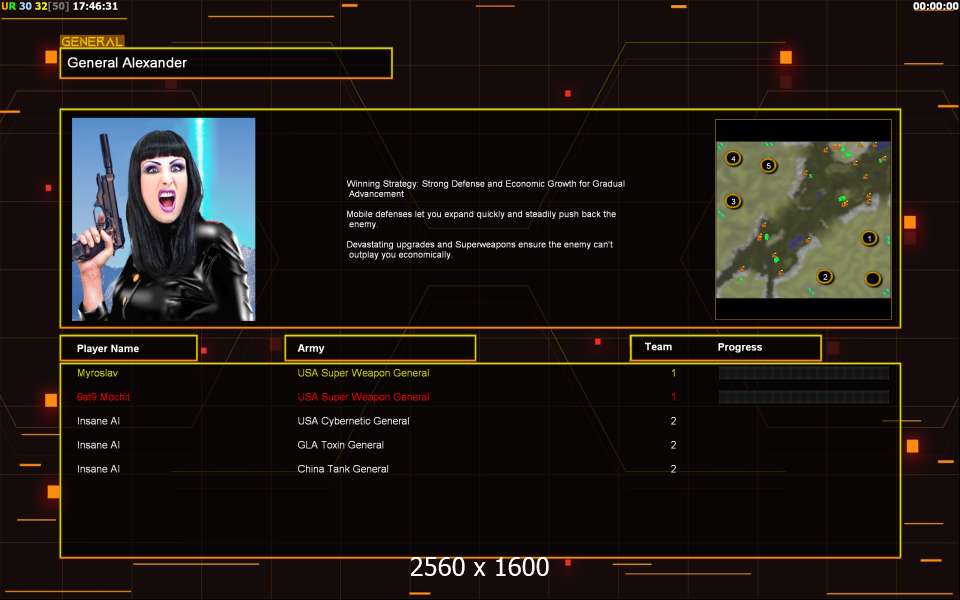Screen dimensions: 960x600
Task: Click the Army column header
Action: 380,348
